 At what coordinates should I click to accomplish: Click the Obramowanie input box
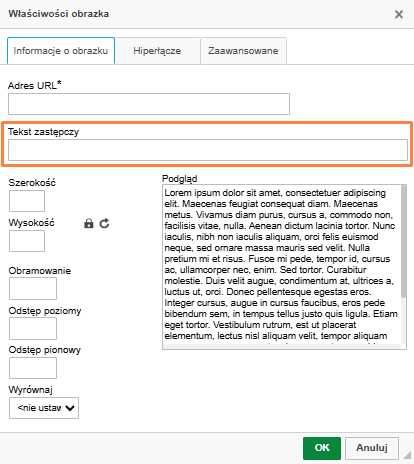[x=33, y=289]
